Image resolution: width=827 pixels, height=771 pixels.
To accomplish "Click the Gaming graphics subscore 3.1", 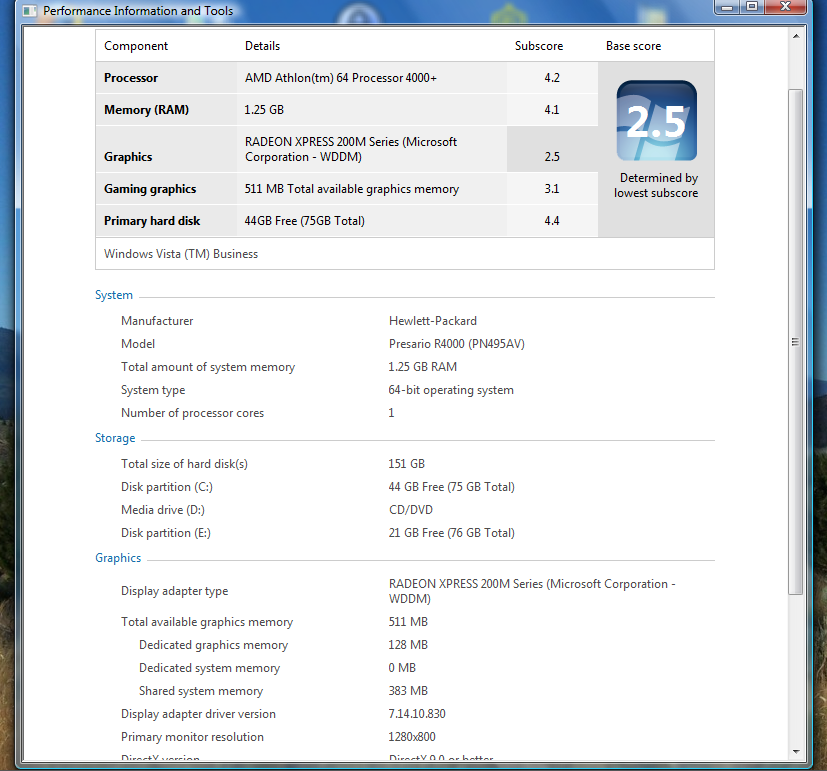I will click(552, 189).
